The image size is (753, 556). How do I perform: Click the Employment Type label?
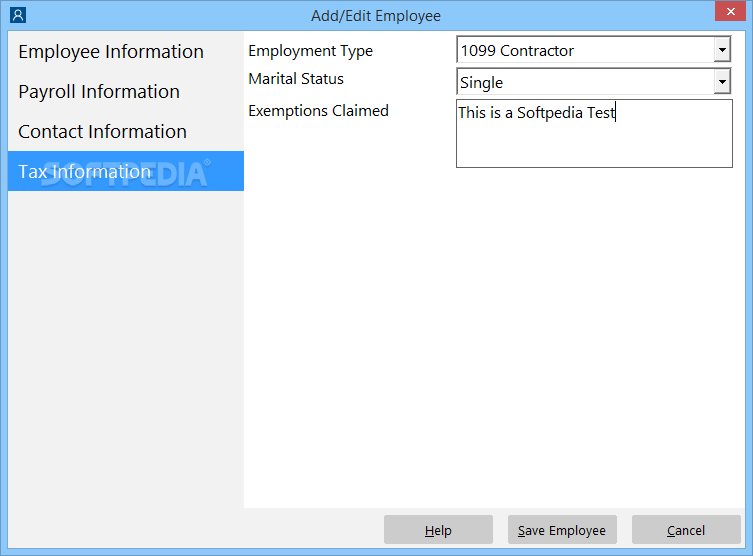310,51
